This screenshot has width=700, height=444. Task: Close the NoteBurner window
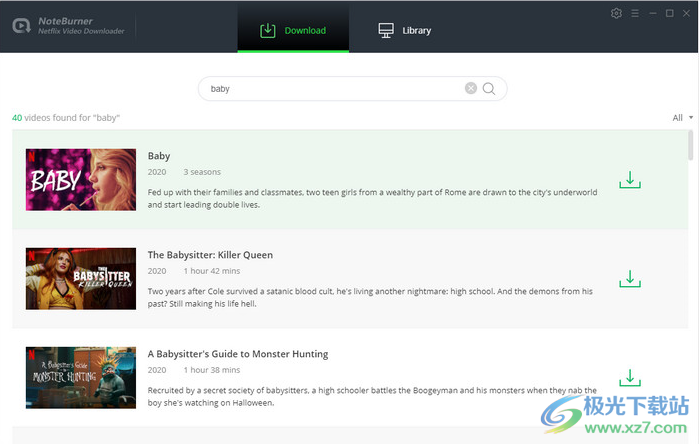coord(686,13)
